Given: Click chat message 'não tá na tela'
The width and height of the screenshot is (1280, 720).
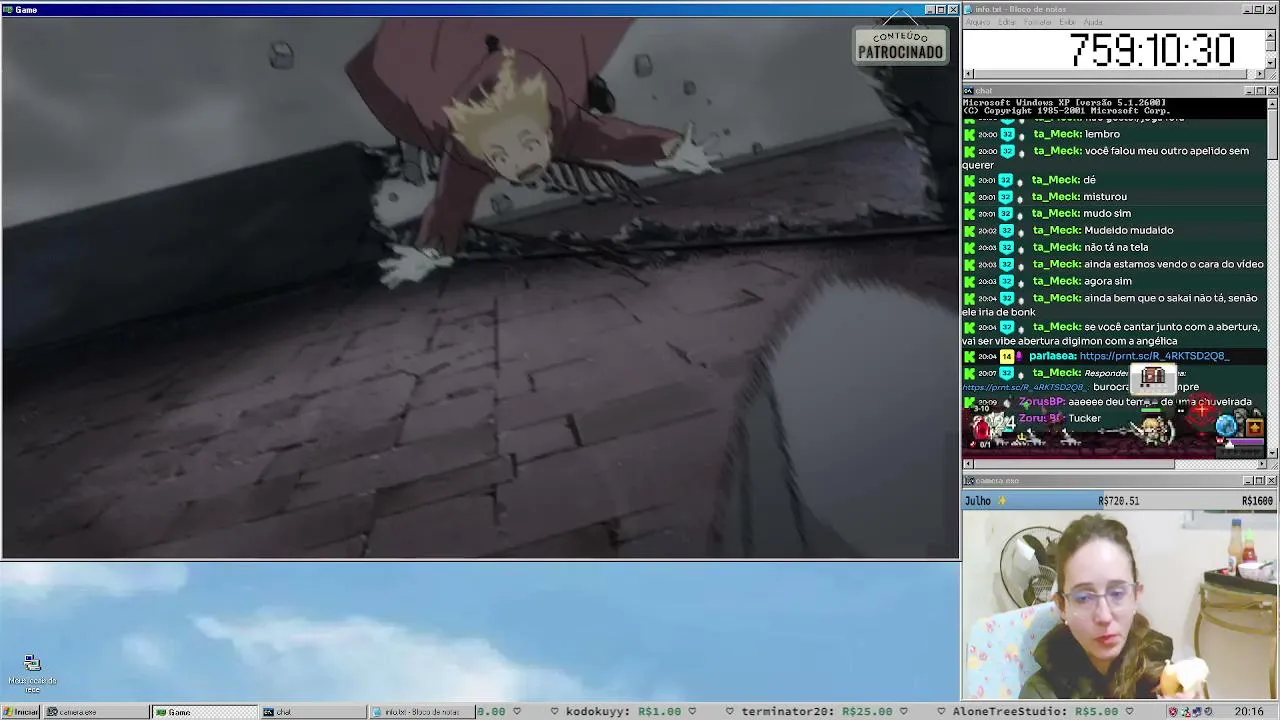Looking at the screenshot, I should point(1116,248).
